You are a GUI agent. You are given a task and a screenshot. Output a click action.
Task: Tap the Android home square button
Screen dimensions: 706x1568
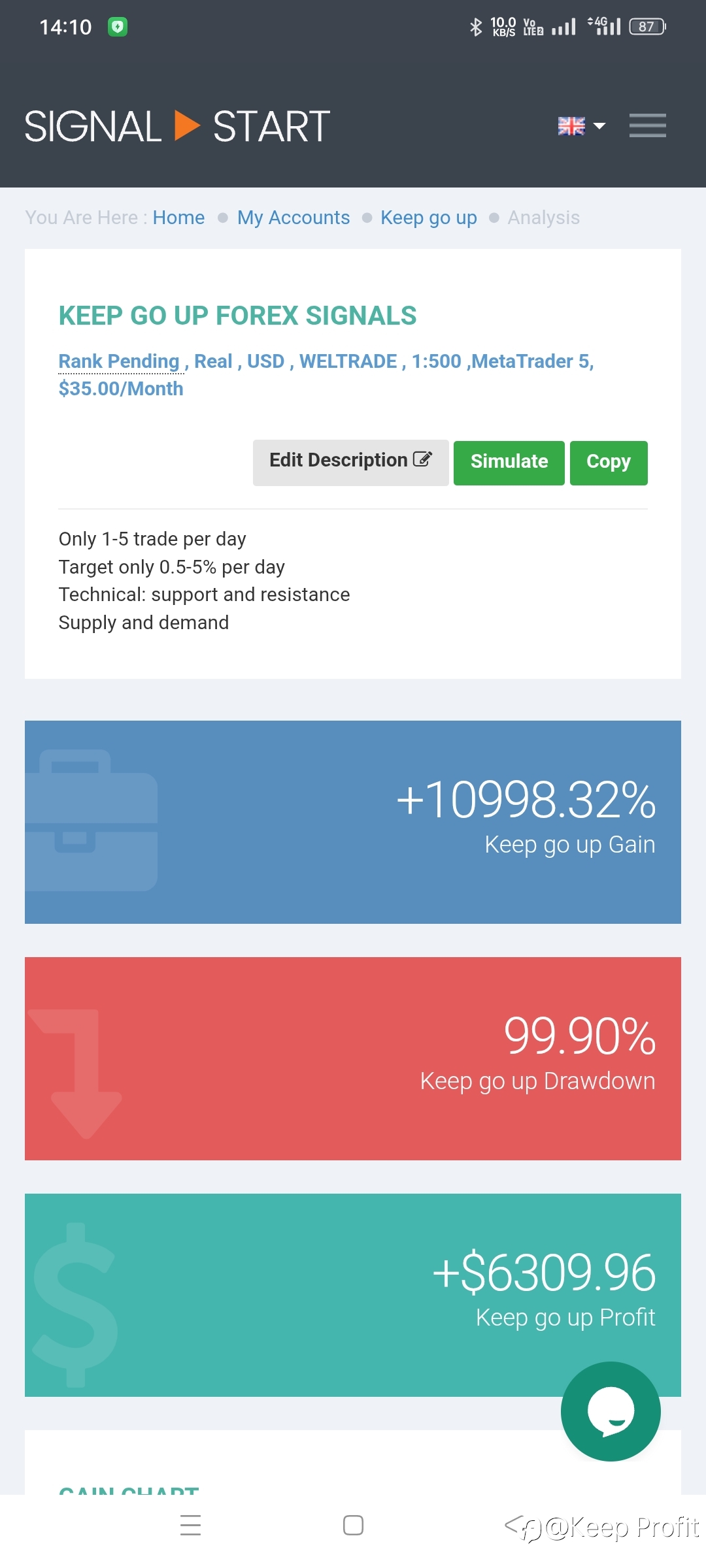tap(353, 1525)
